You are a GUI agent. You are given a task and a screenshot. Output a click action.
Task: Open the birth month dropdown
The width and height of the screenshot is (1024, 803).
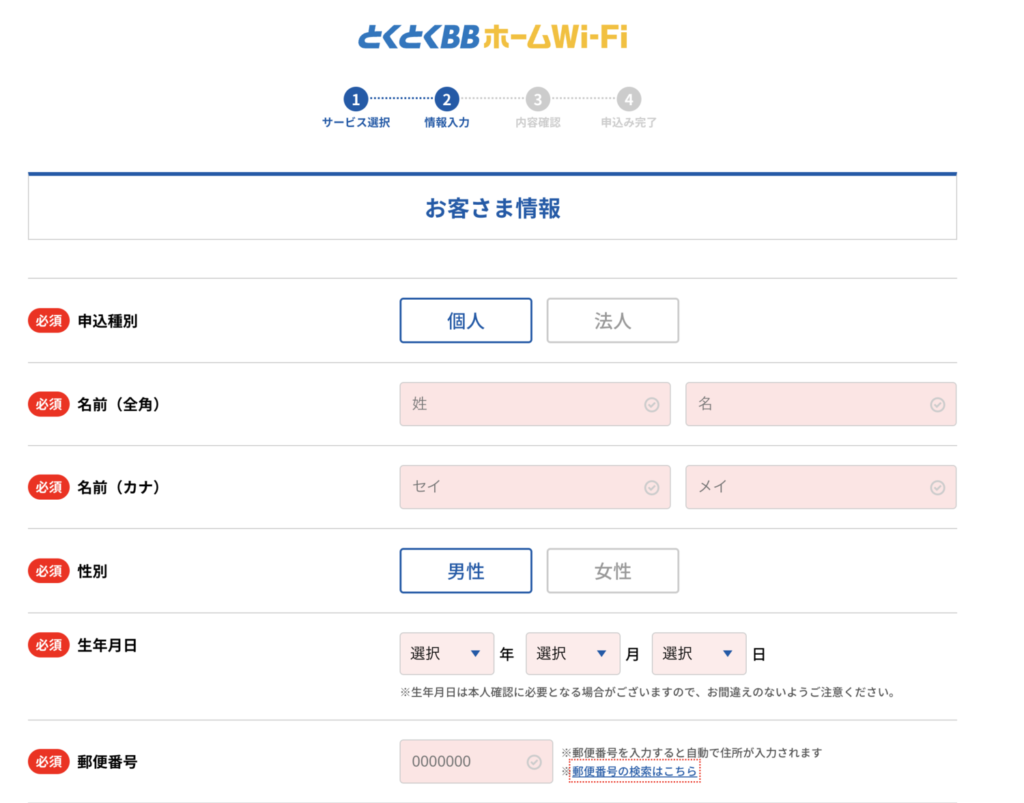tap(573, 653)
